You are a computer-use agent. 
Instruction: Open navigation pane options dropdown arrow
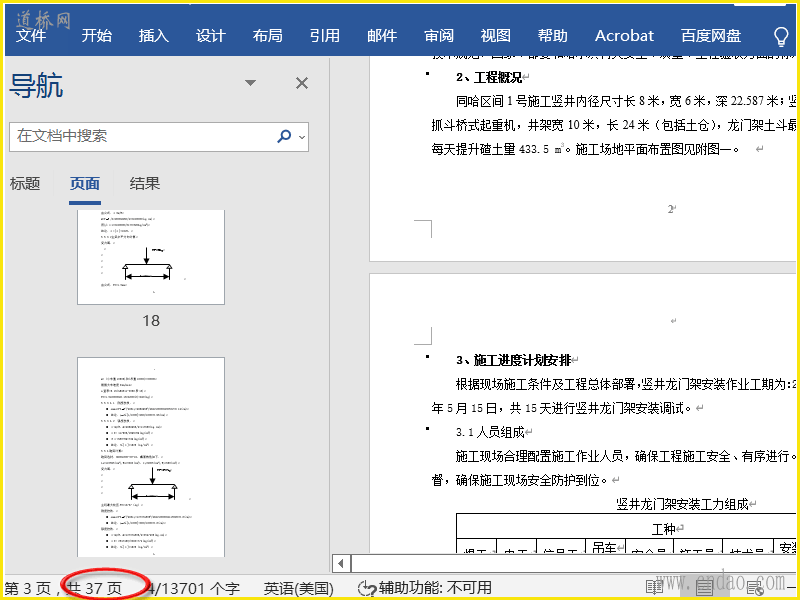[x=250, y=83]
